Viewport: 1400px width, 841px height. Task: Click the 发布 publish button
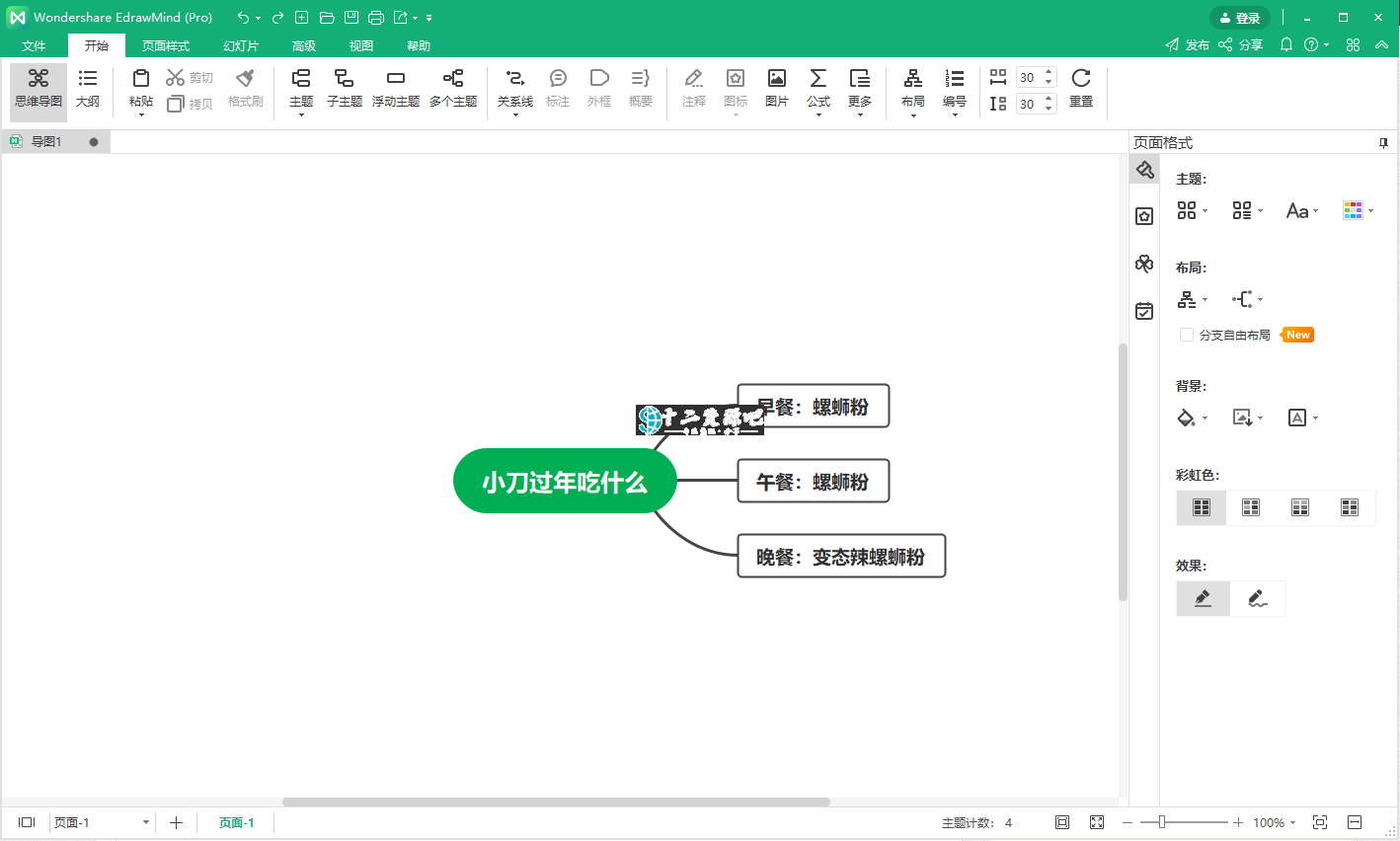(1187, 44)
